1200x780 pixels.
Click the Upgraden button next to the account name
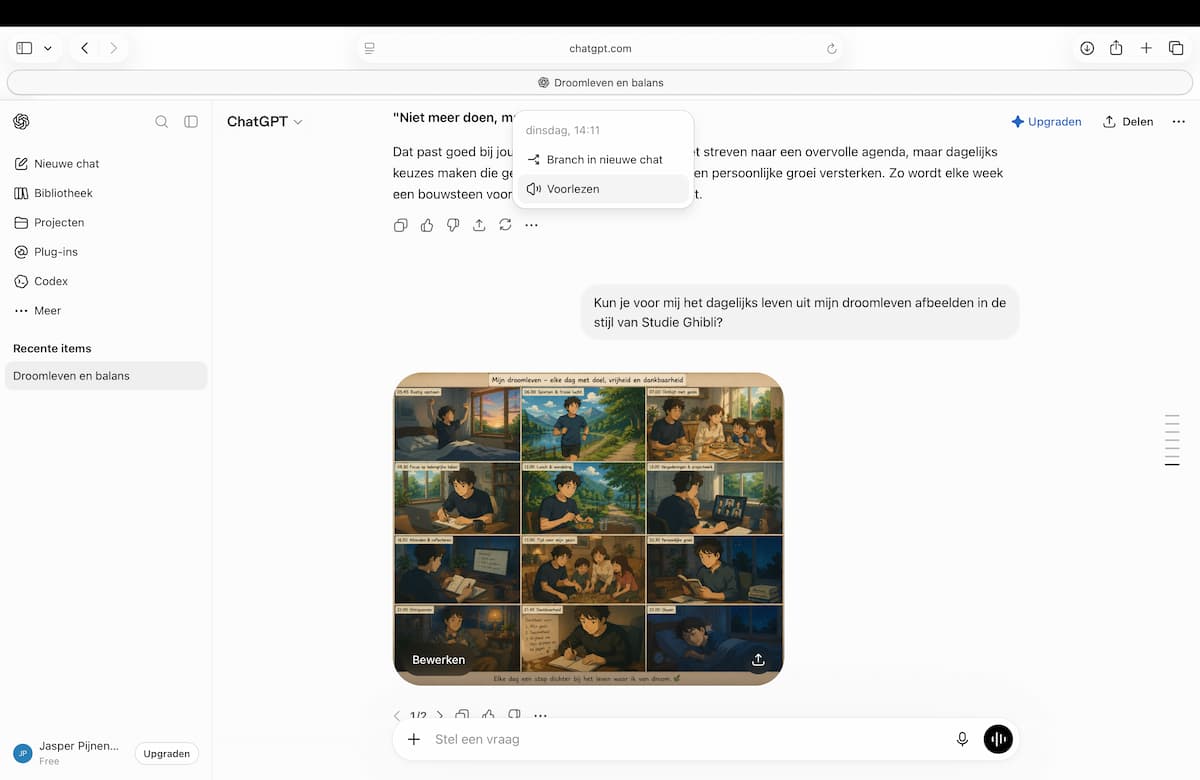(167, 754)
